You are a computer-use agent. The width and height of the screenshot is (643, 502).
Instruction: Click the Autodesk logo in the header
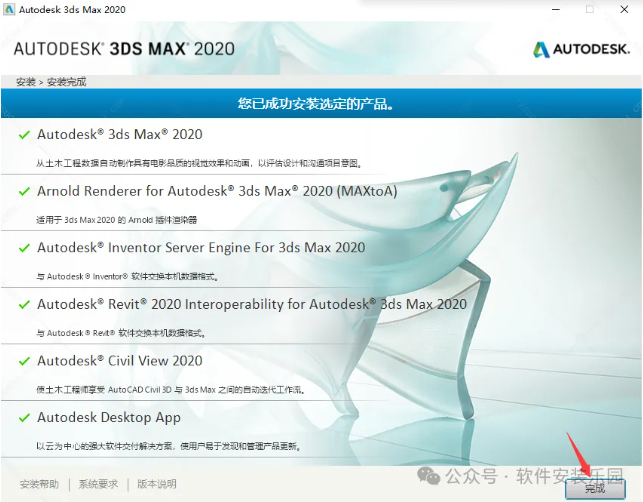coord(581,49)
